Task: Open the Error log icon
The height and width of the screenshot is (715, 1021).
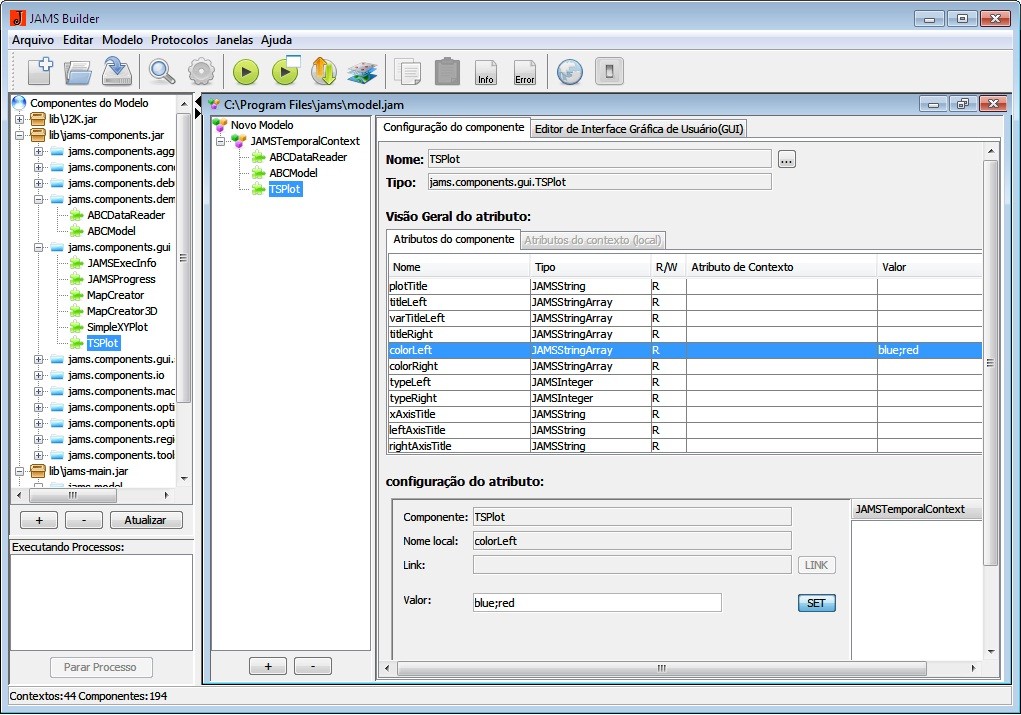Action: 524,72
